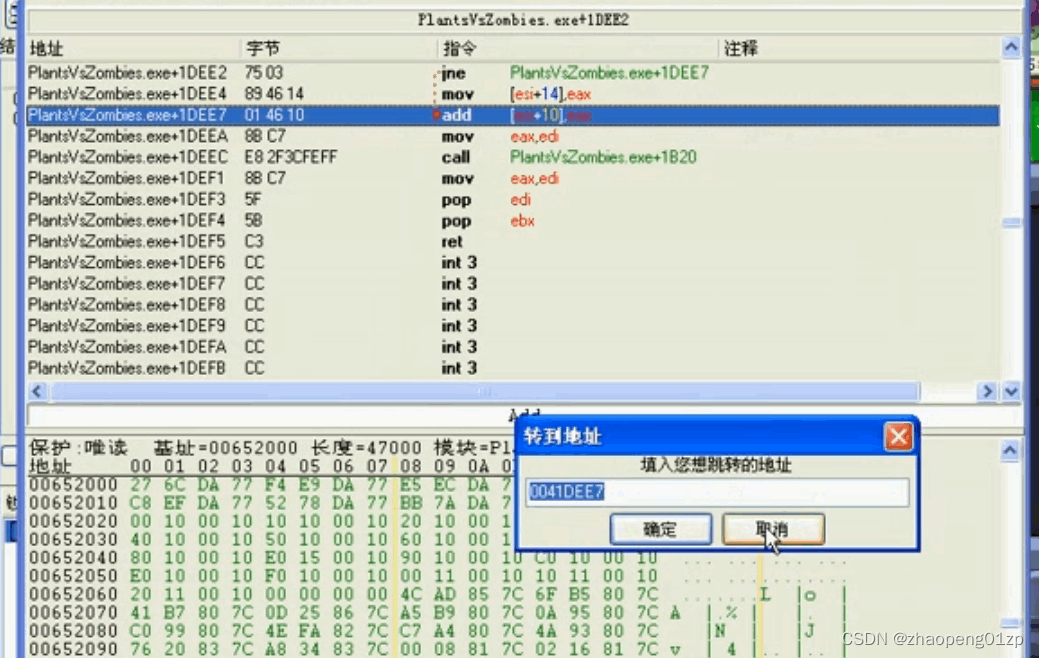This screenshot has width=1039, height=658.
Task: Click the 指令 column header
Action: (x=577, y=48)
